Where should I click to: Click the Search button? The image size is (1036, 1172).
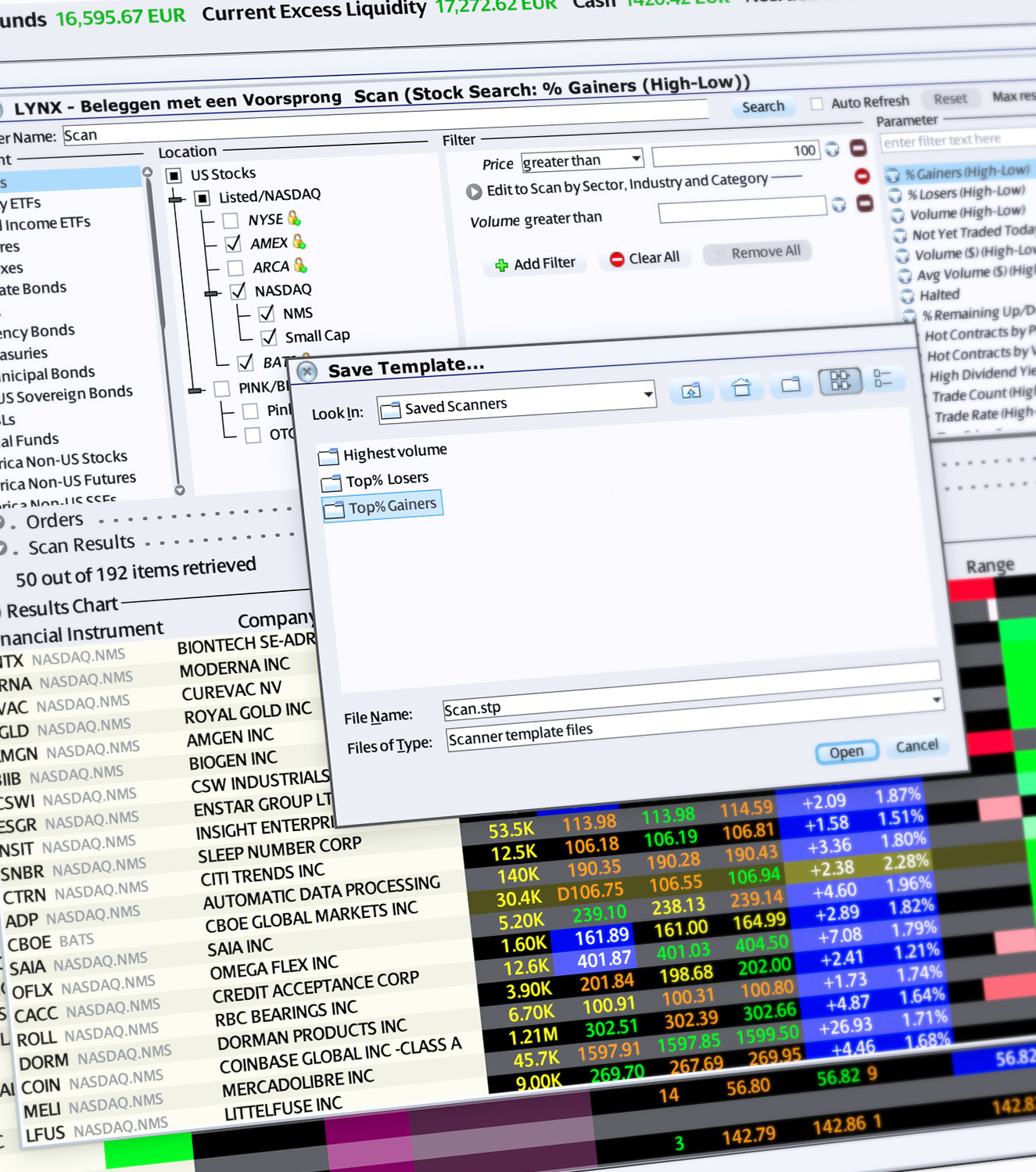coord(763,106)
